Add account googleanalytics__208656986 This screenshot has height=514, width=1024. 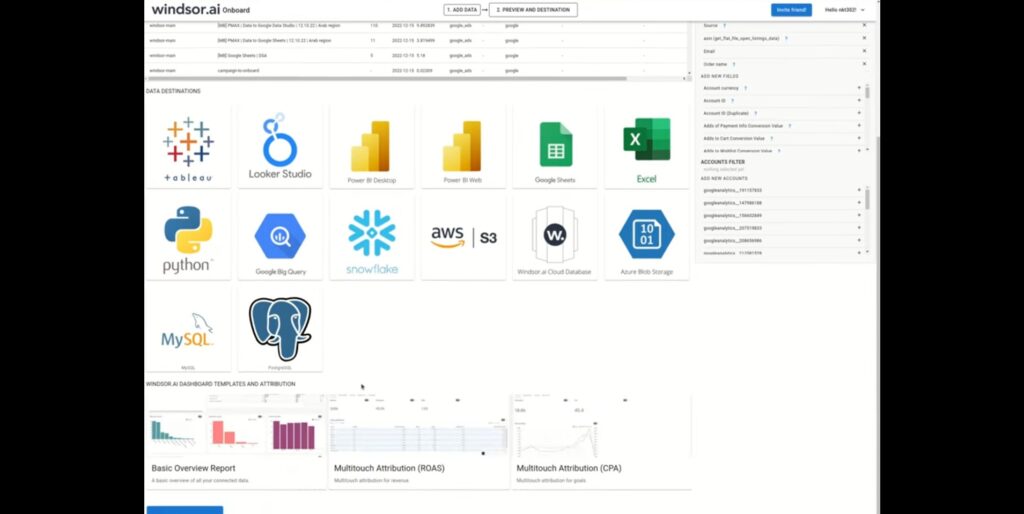859,240
